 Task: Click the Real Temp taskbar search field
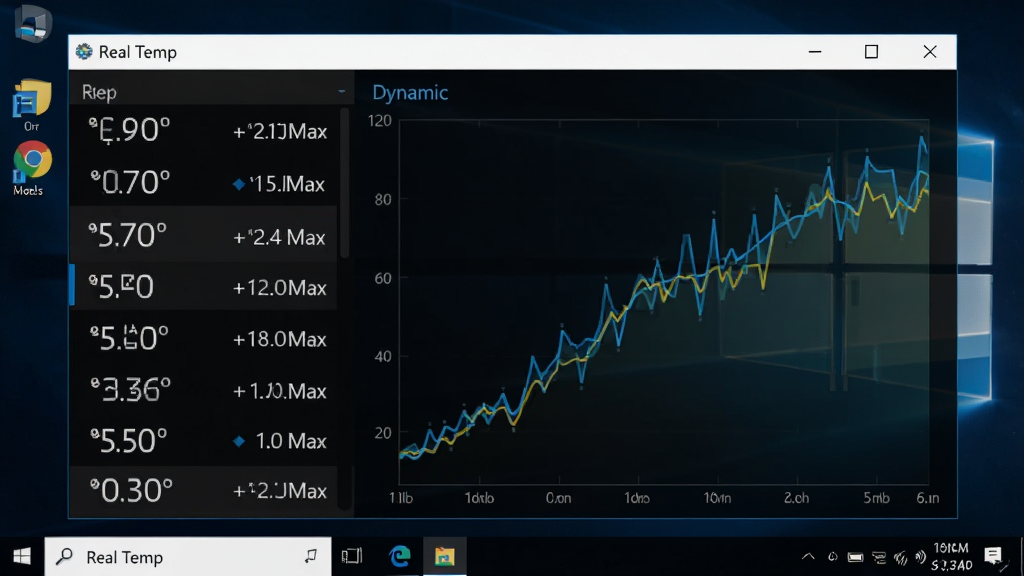coord(187,556)
